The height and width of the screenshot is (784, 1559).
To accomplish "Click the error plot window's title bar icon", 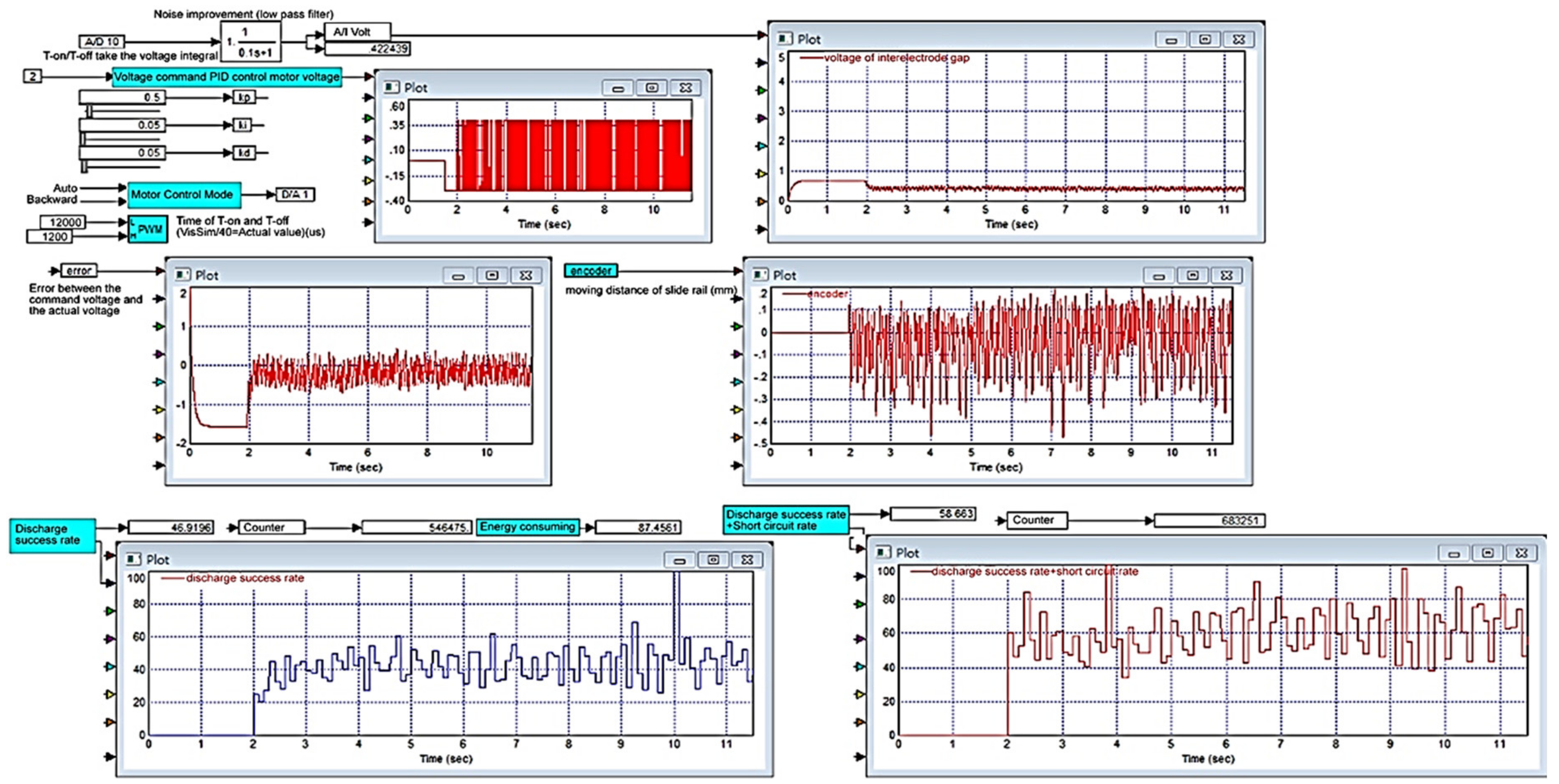I will [x=181, y=275].
